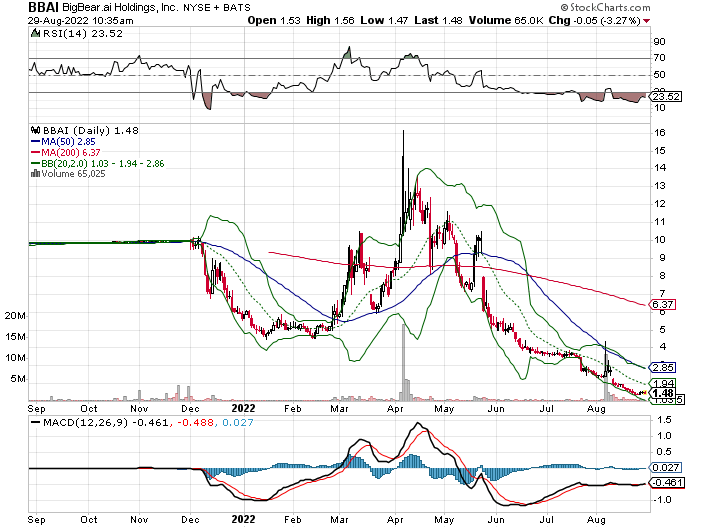Click the 29-Aug-2022 10:35am date stamp

point(80,21)
